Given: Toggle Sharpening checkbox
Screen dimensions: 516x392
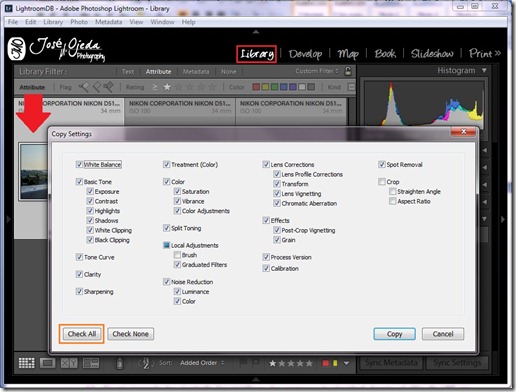Looking at the screenshot, I should [x=79, y=291].
